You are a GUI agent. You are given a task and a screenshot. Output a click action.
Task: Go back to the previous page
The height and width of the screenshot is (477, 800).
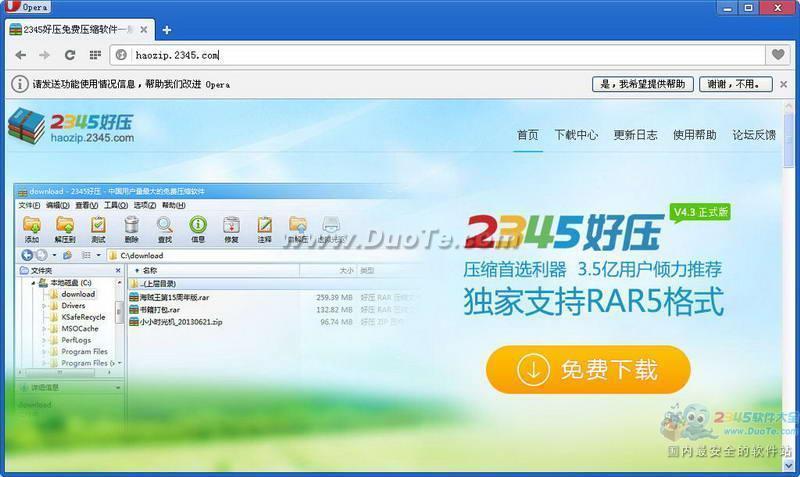click(x=21, y=55)
